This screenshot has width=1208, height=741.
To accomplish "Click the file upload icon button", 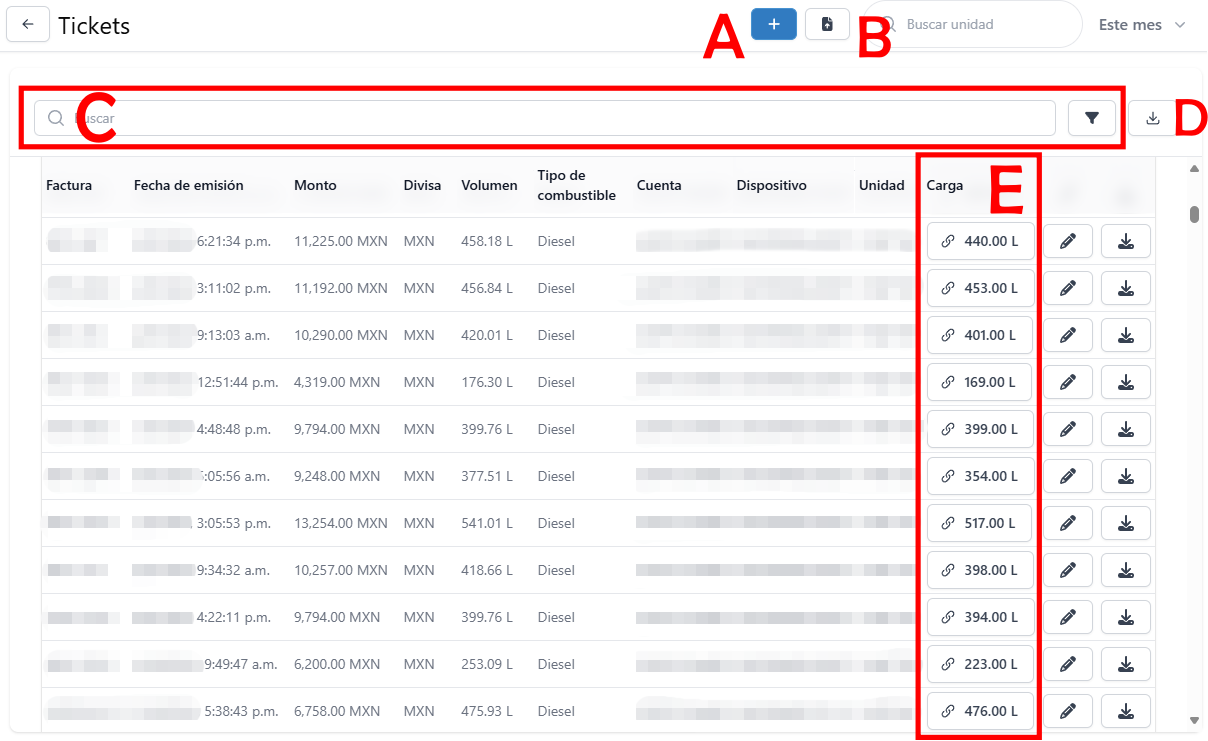I will (x=827, y=24).
